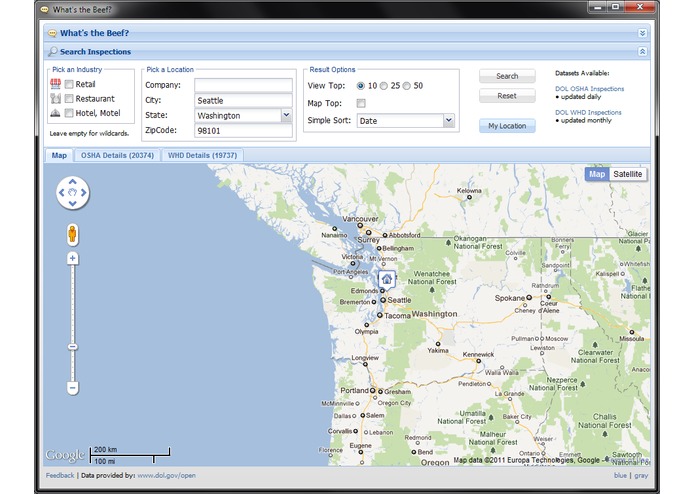The image size is (695, 494).
Task: Click the Portland label on the map
Action: (354, 390)
